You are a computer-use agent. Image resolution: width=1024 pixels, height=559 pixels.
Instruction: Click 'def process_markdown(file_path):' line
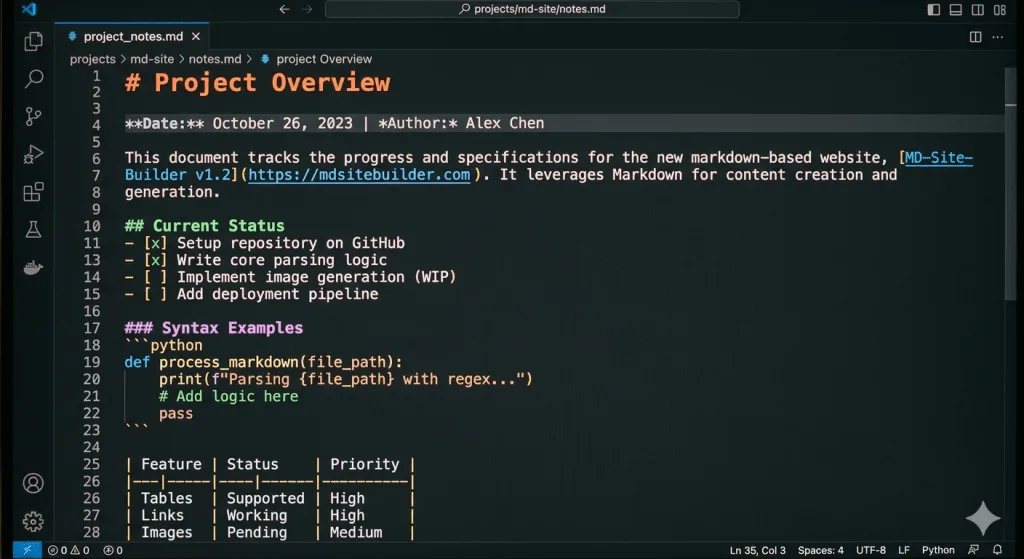pyautogui.click(x=264, y=362)
